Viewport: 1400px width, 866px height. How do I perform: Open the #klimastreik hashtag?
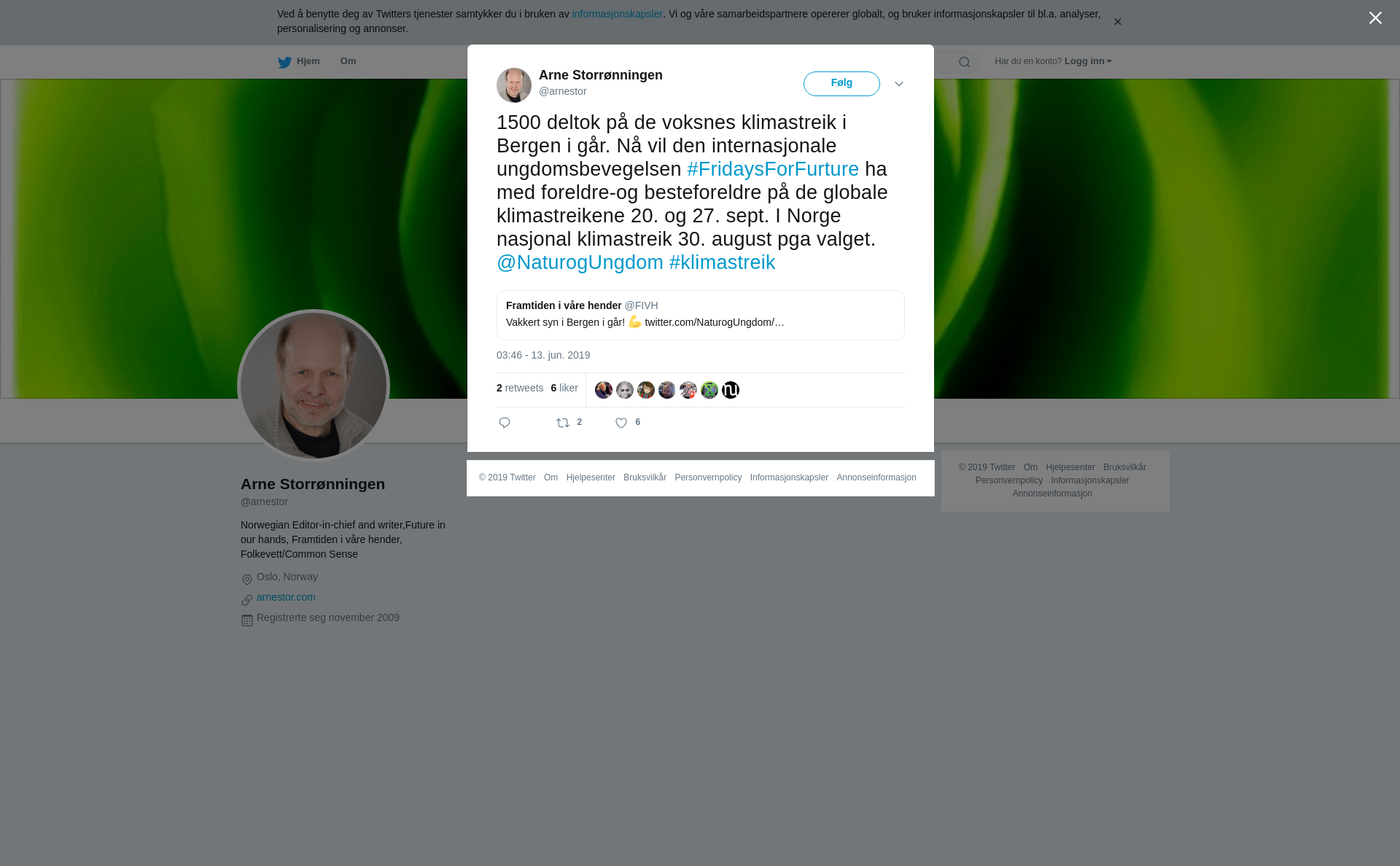pyautogui.click(x=722, y=262)
